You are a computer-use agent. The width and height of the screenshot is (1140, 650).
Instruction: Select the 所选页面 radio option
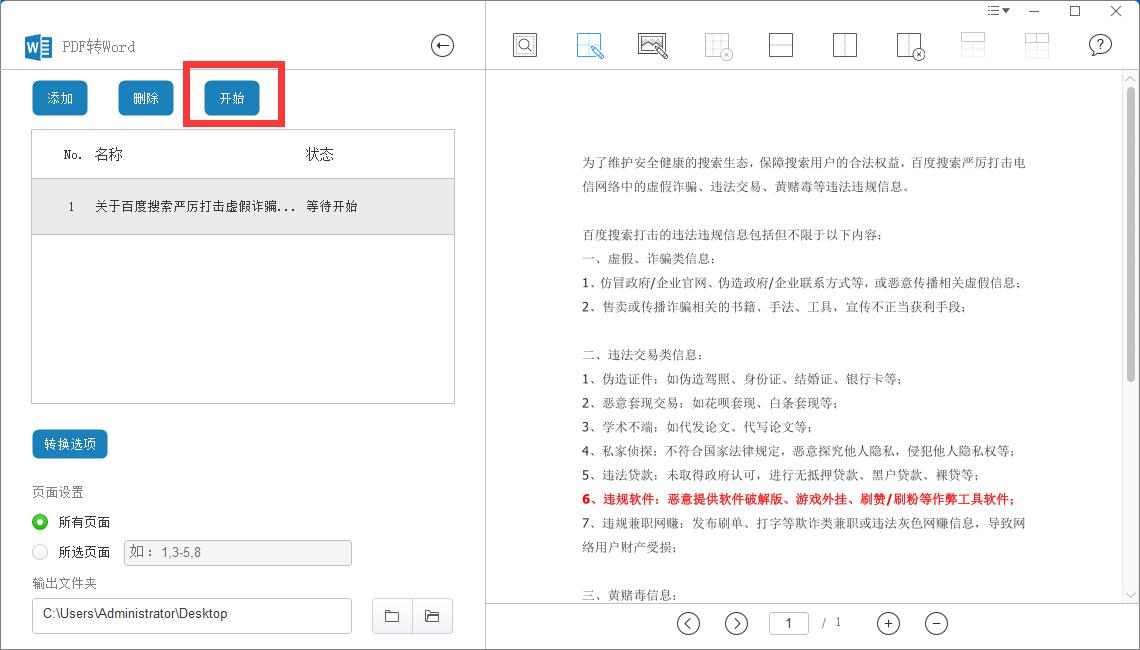click(x=40, y=552)
